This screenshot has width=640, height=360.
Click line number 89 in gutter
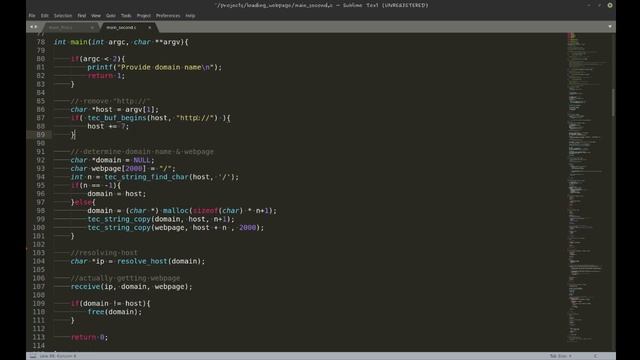[x=41, y=135]
